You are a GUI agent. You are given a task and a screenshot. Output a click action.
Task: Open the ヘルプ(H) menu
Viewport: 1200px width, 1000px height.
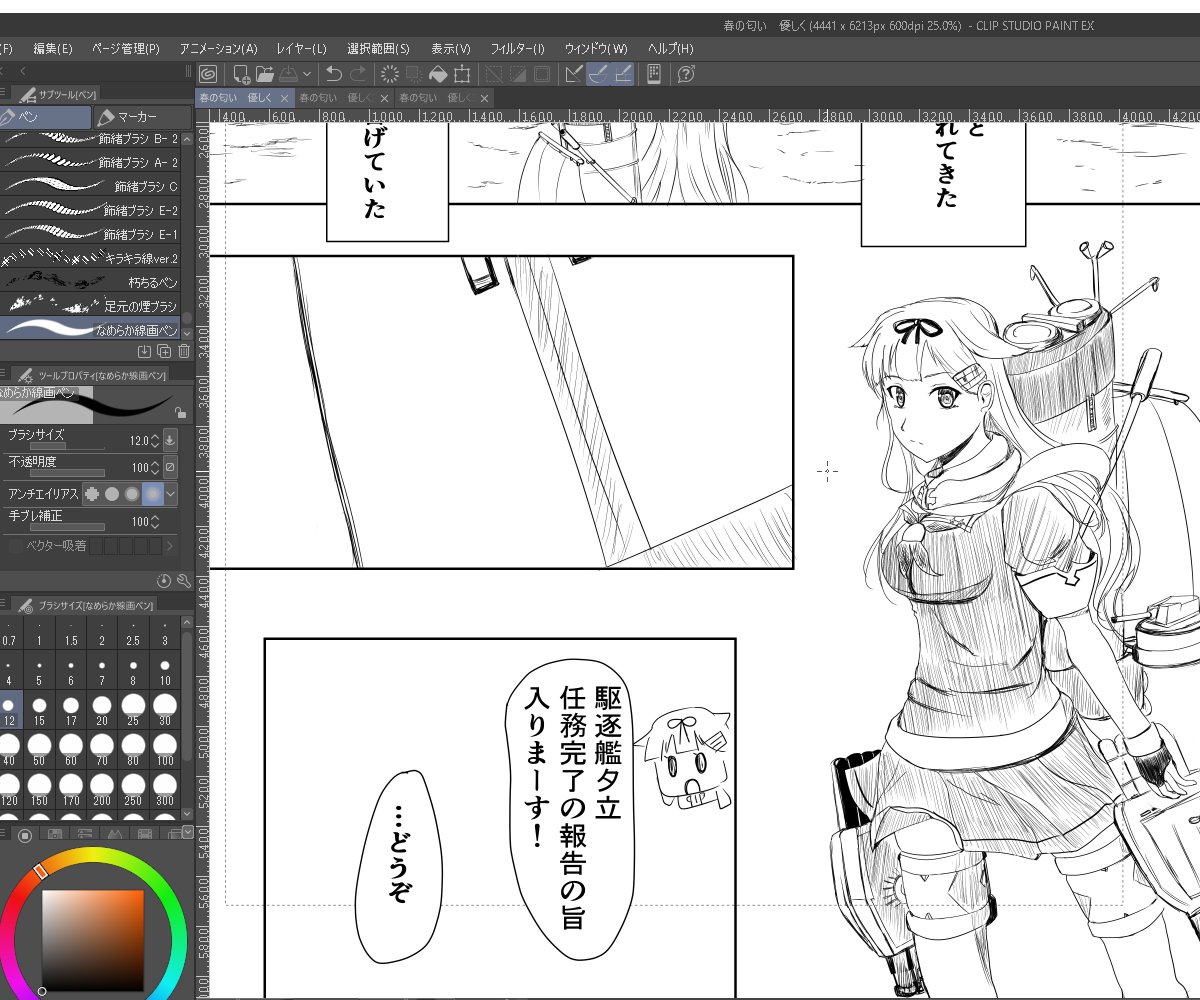click(x=671, y=48)
